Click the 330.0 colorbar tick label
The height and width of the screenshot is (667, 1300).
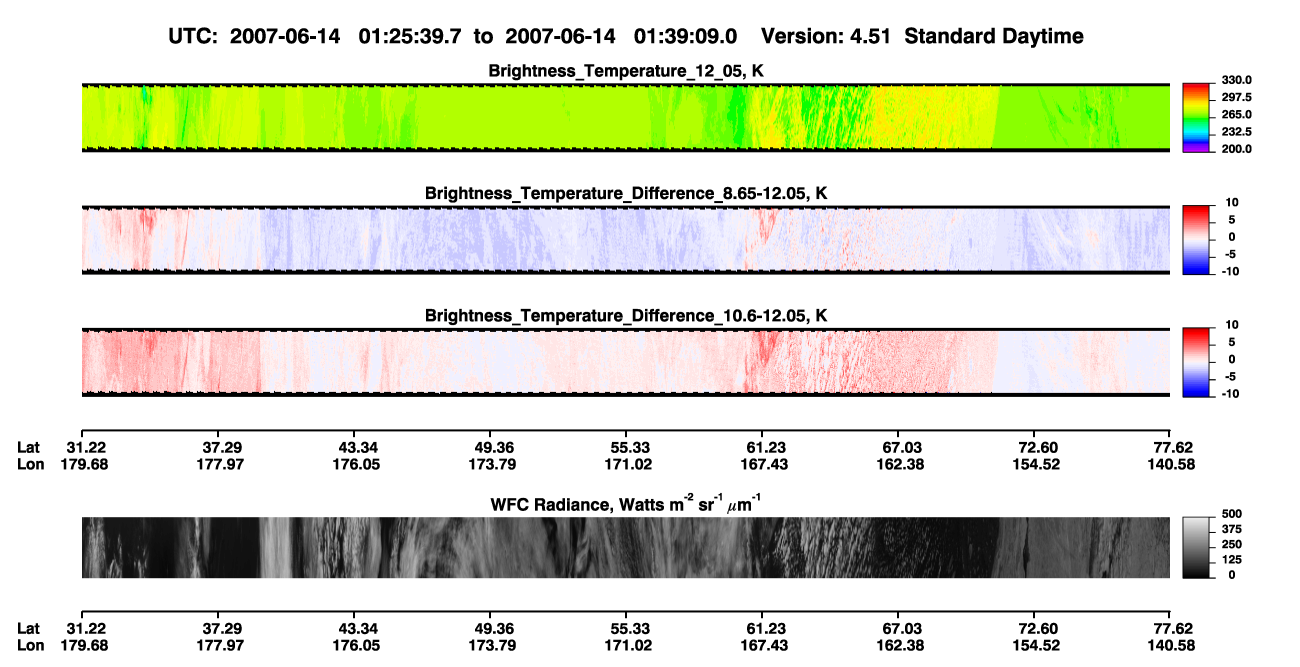coord(1236,80)
